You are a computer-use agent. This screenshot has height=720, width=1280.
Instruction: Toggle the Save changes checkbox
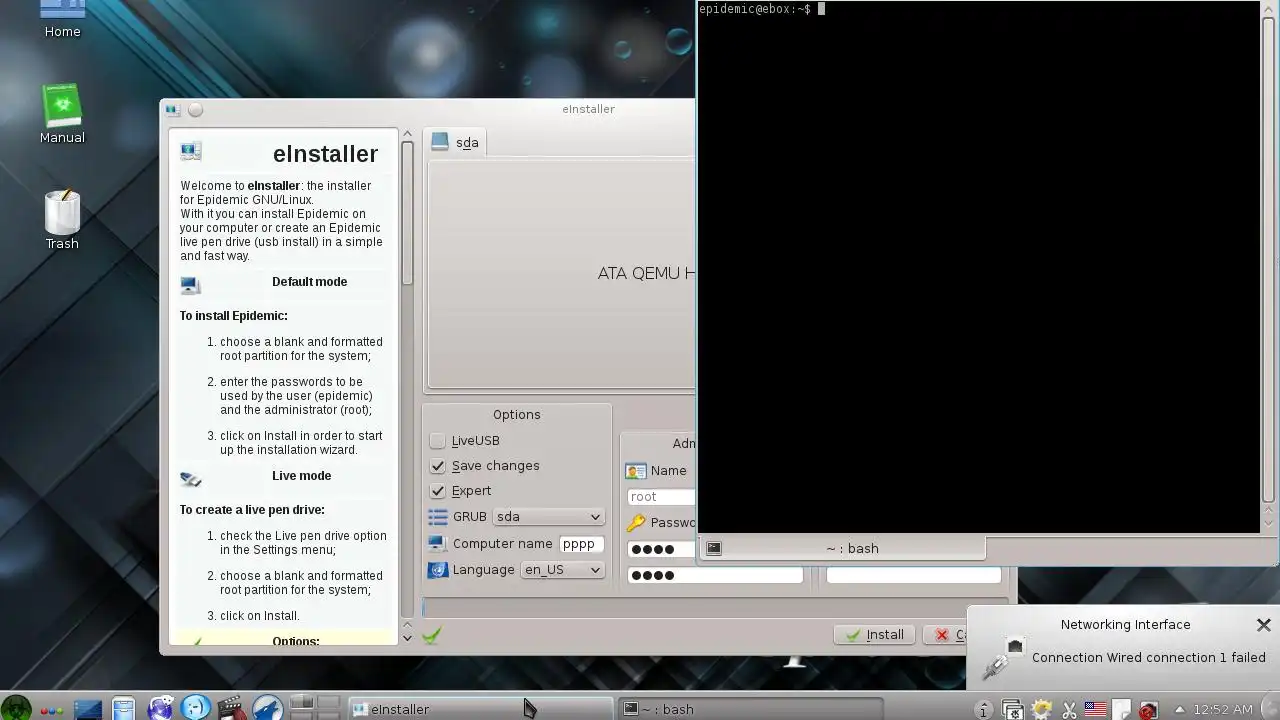pos(437,466)
